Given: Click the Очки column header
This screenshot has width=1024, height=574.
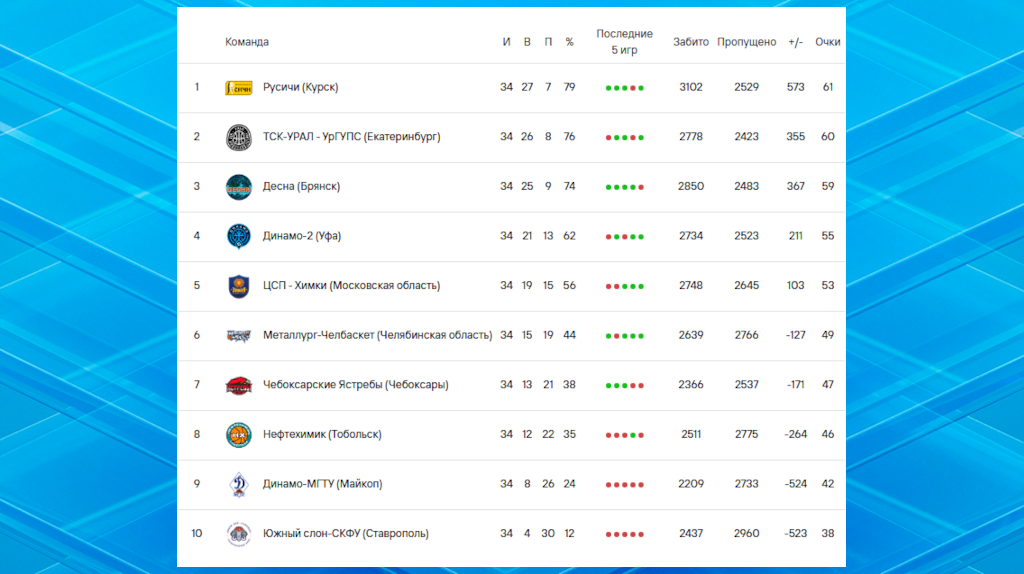Looking at the screenshot, I should pyautogui.click(x=827, y=42).
